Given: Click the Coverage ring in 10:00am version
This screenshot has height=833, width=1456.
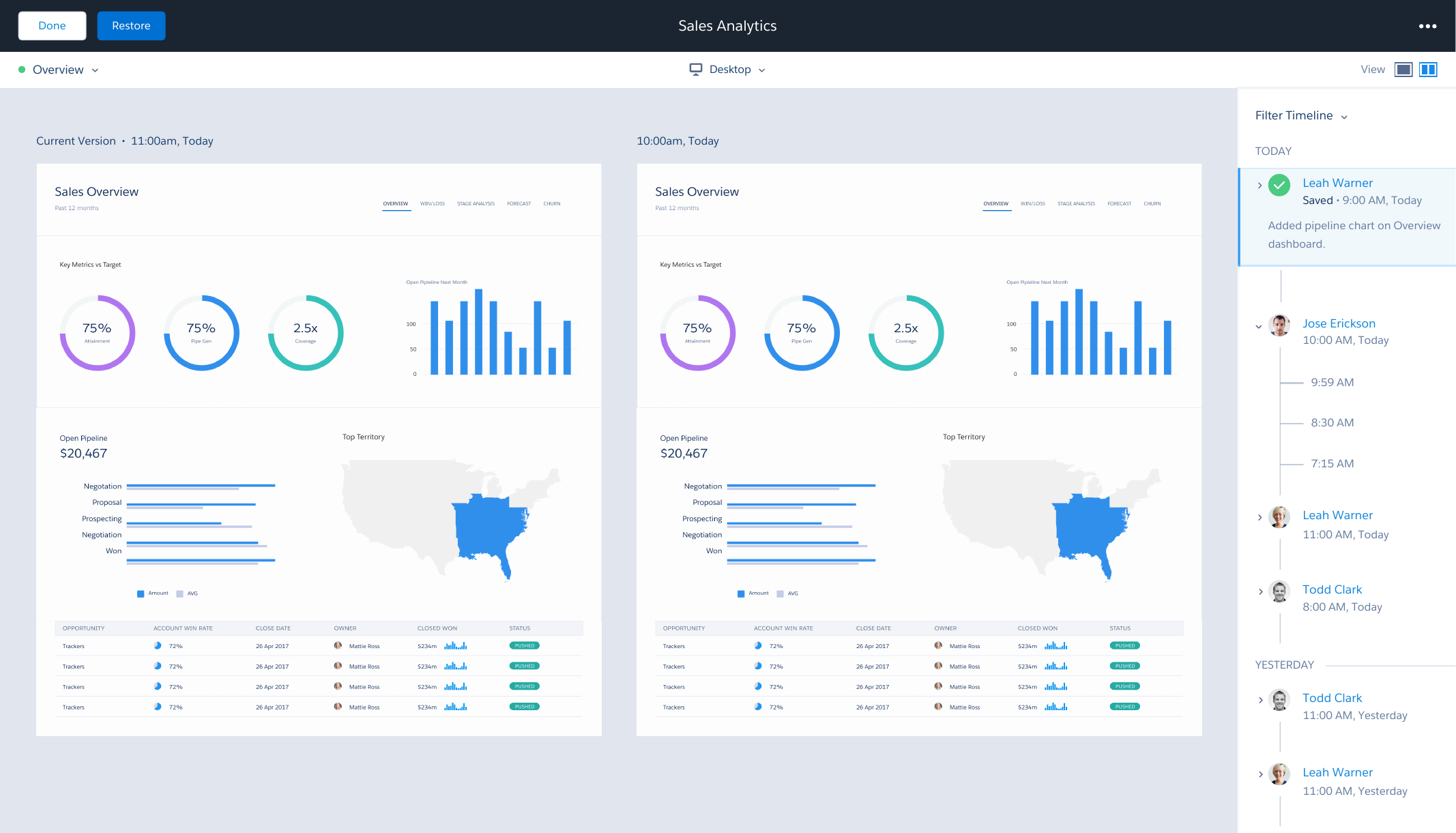Looking at the screenshot, I should click(906, 333).
